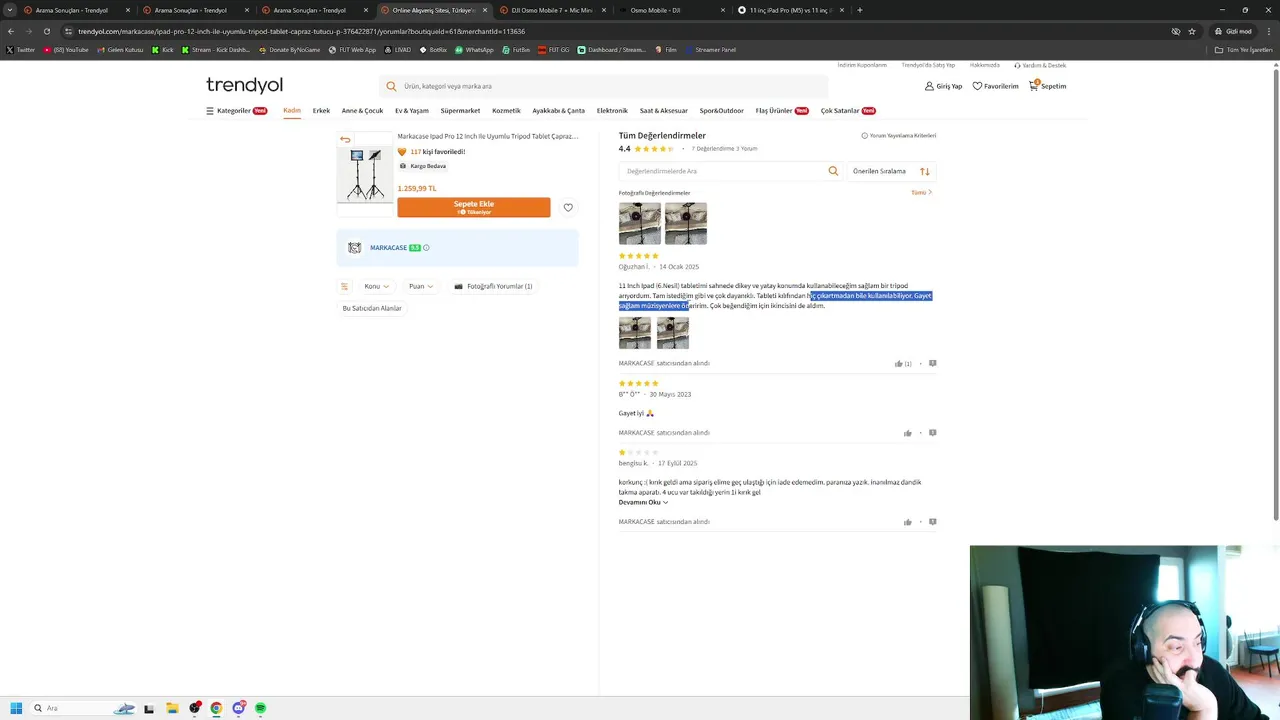Open Sepetim shopping cart
The image size is (1280, 720).
pyautogui.click(x=1047, y=86)
